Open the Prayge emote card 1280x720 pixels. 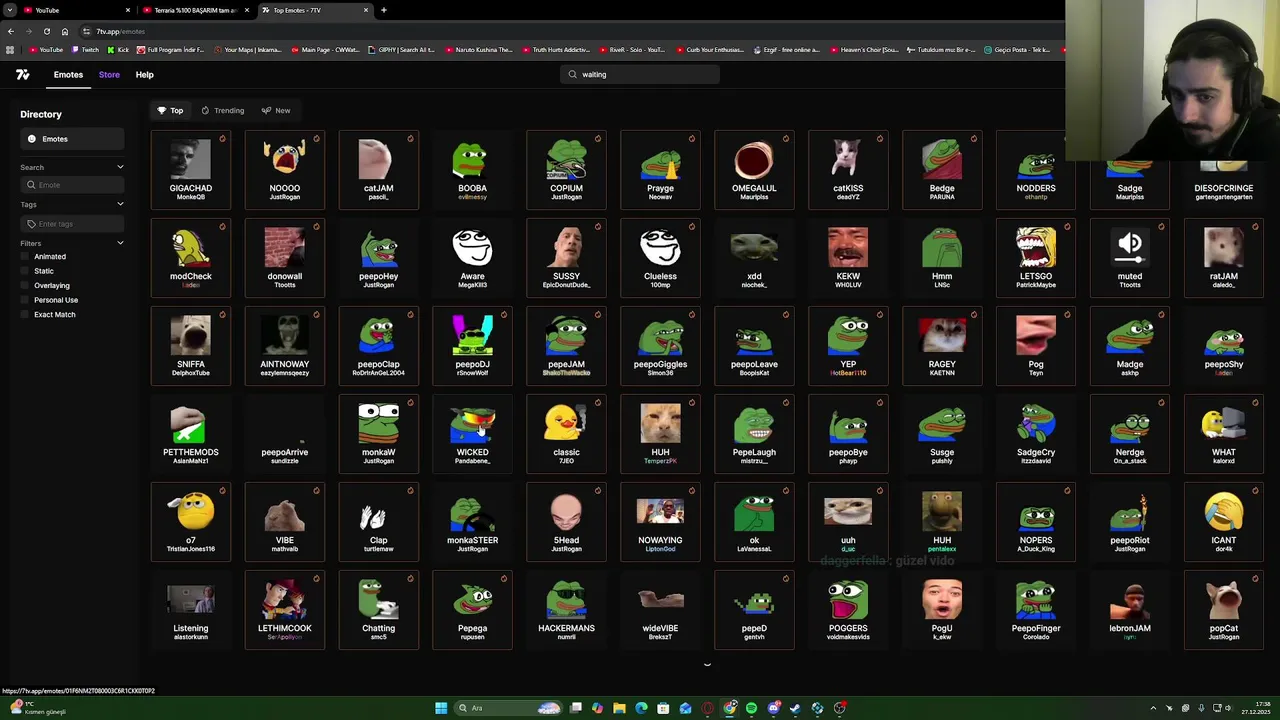660,170
